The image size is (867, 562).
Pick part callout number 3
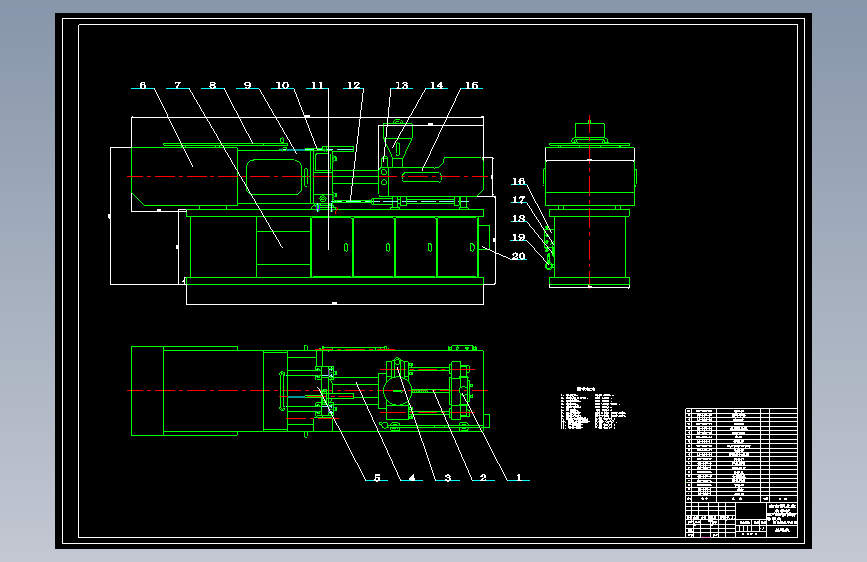click(x=448, y=477)
